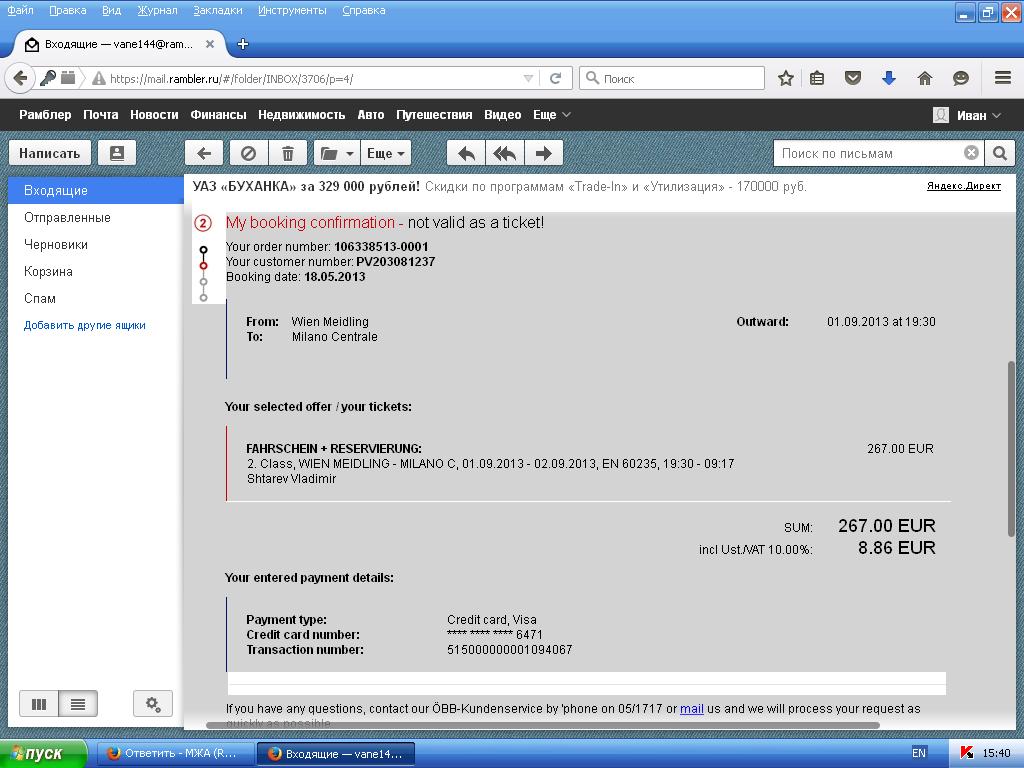Click the "Поиск по письмам" search field
Image resolution: width=1024 pixels, height=768 pixels.
click(866, 153)
